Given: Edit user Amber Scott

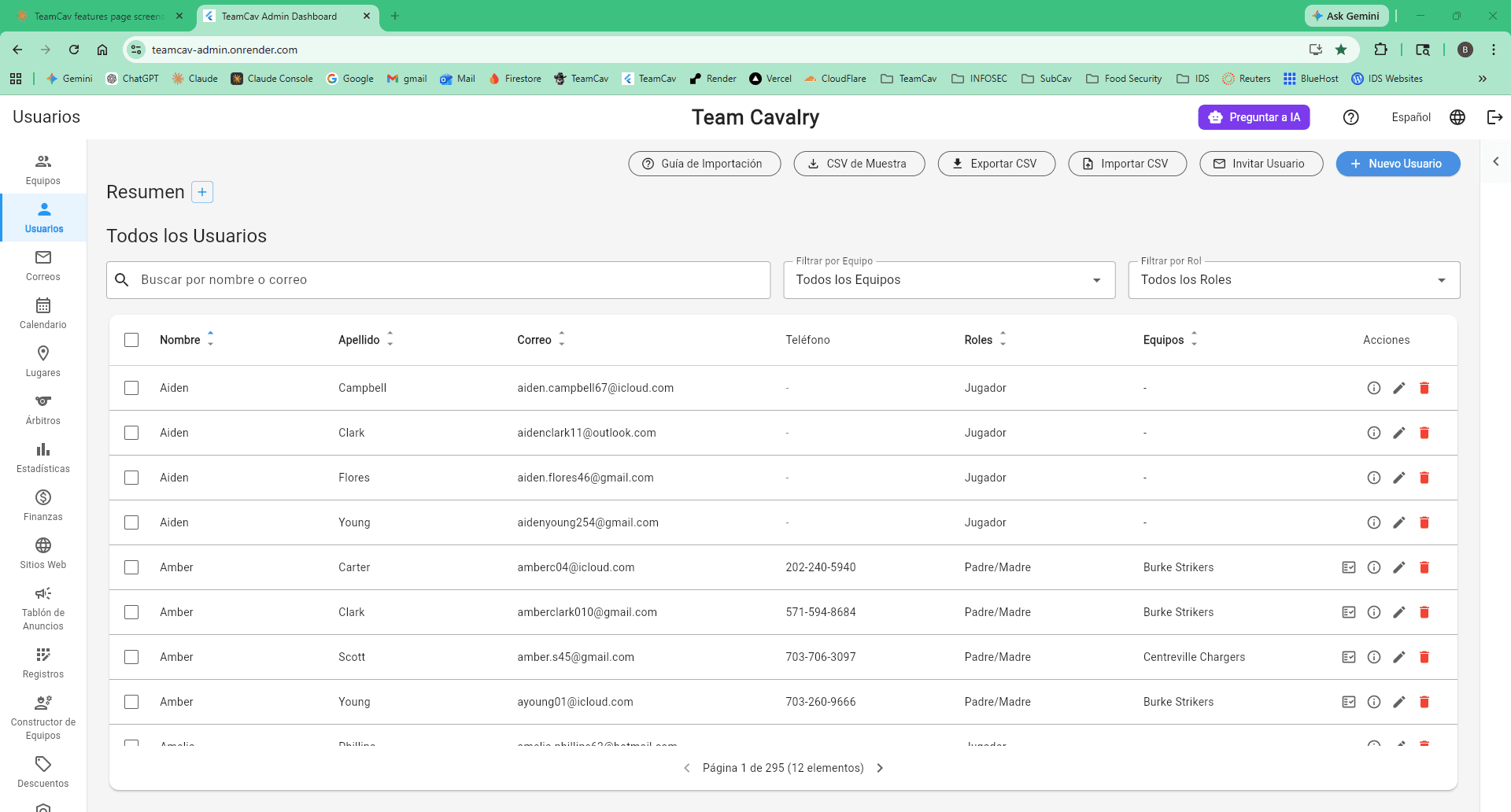Looking at the screenshot, I should click(x=1399, y=657).
